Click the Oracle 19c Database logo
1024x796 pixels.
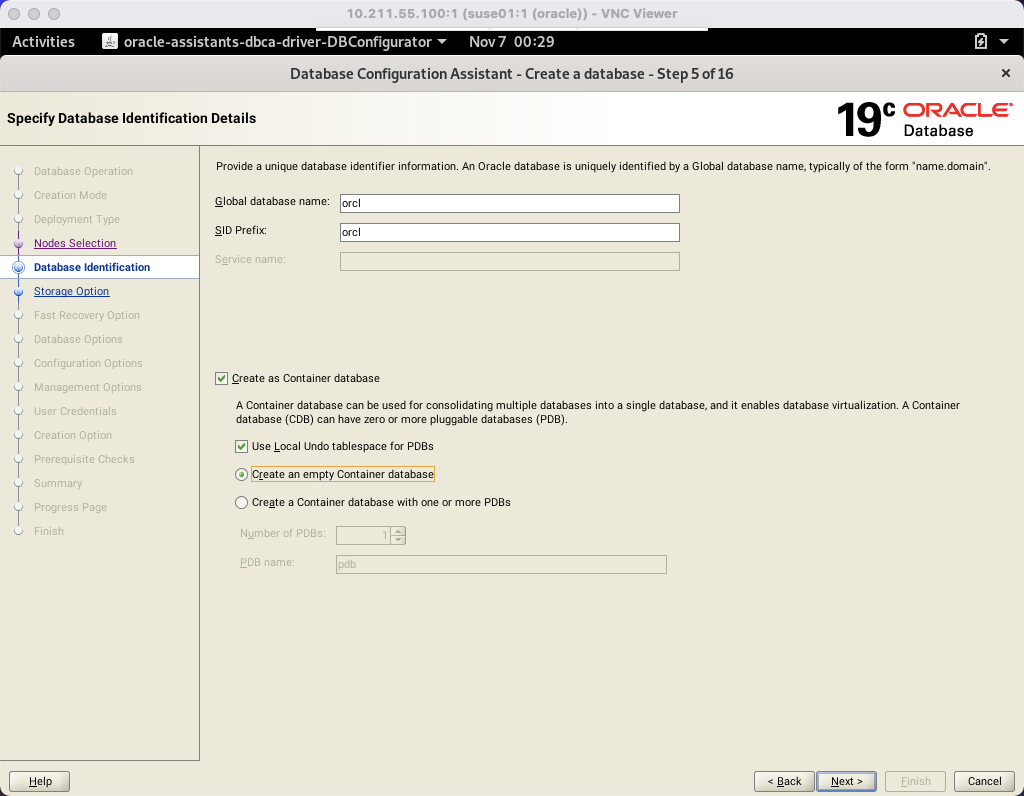coord(924,119)
